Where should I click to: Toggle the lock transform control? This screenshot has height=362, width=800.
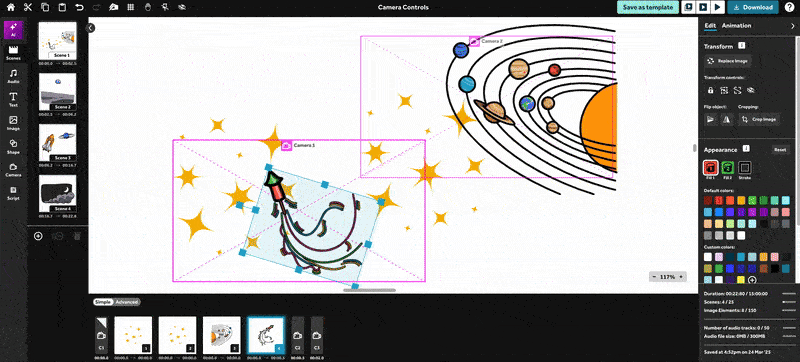710,90
